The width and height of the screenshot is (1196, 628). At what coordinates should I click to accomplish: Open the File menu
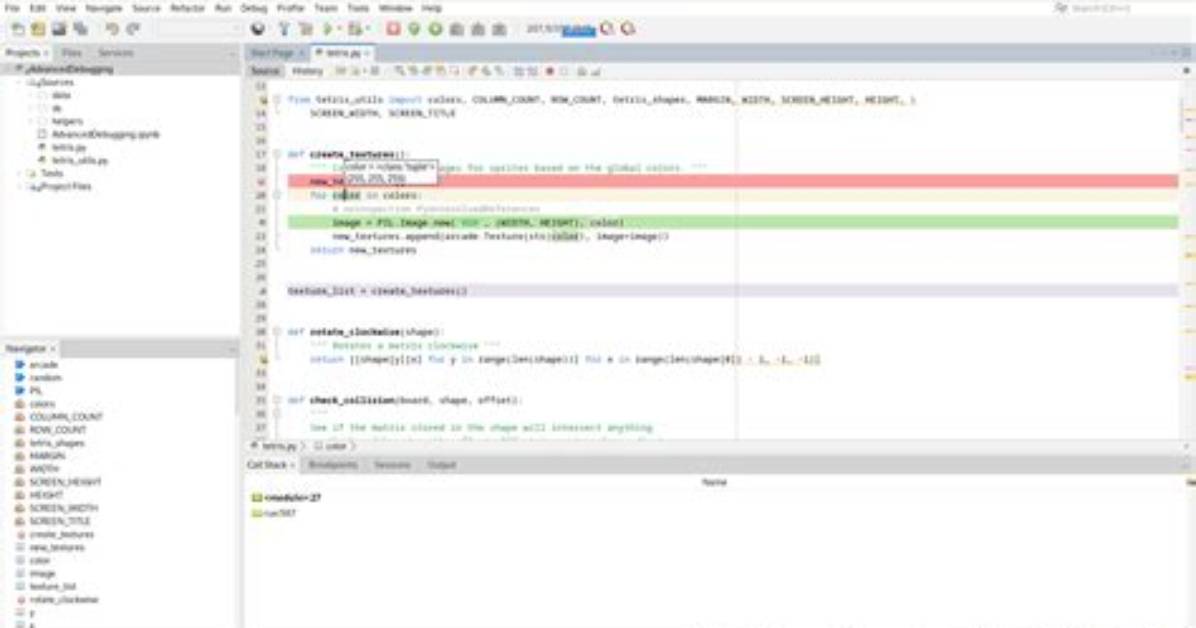coord(12,8)
